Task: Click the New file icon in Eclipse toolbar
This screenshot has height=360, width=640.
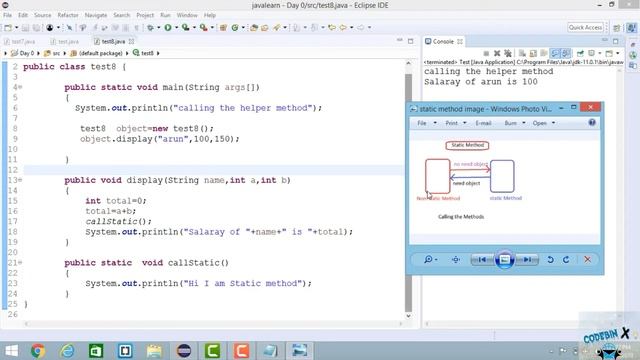Action: click(8, 27)
